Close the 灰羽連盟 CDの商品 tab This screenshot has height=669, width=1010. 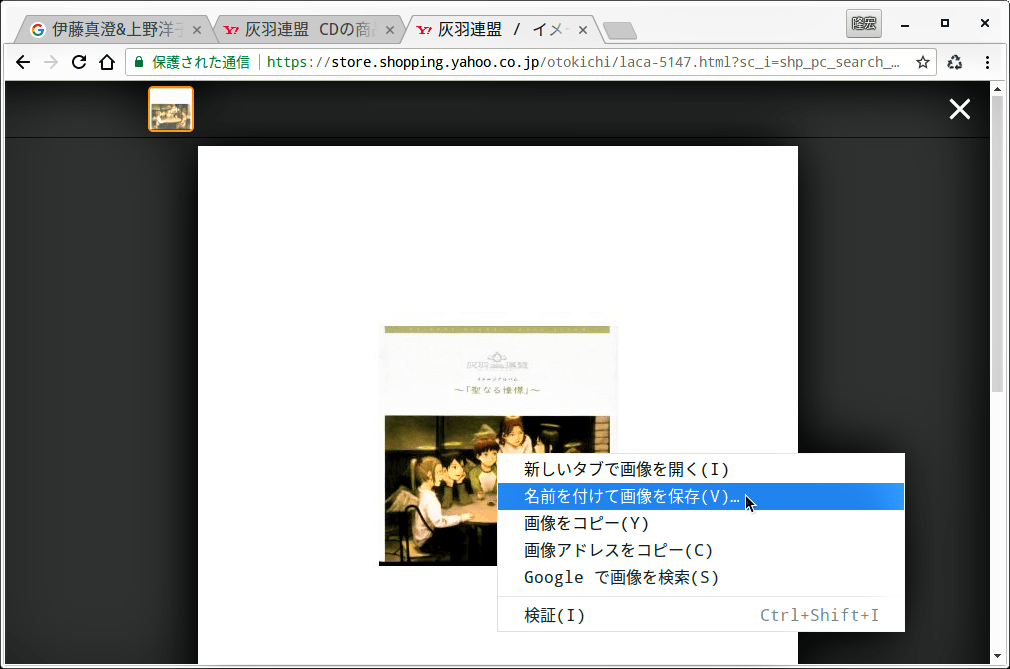390,30
